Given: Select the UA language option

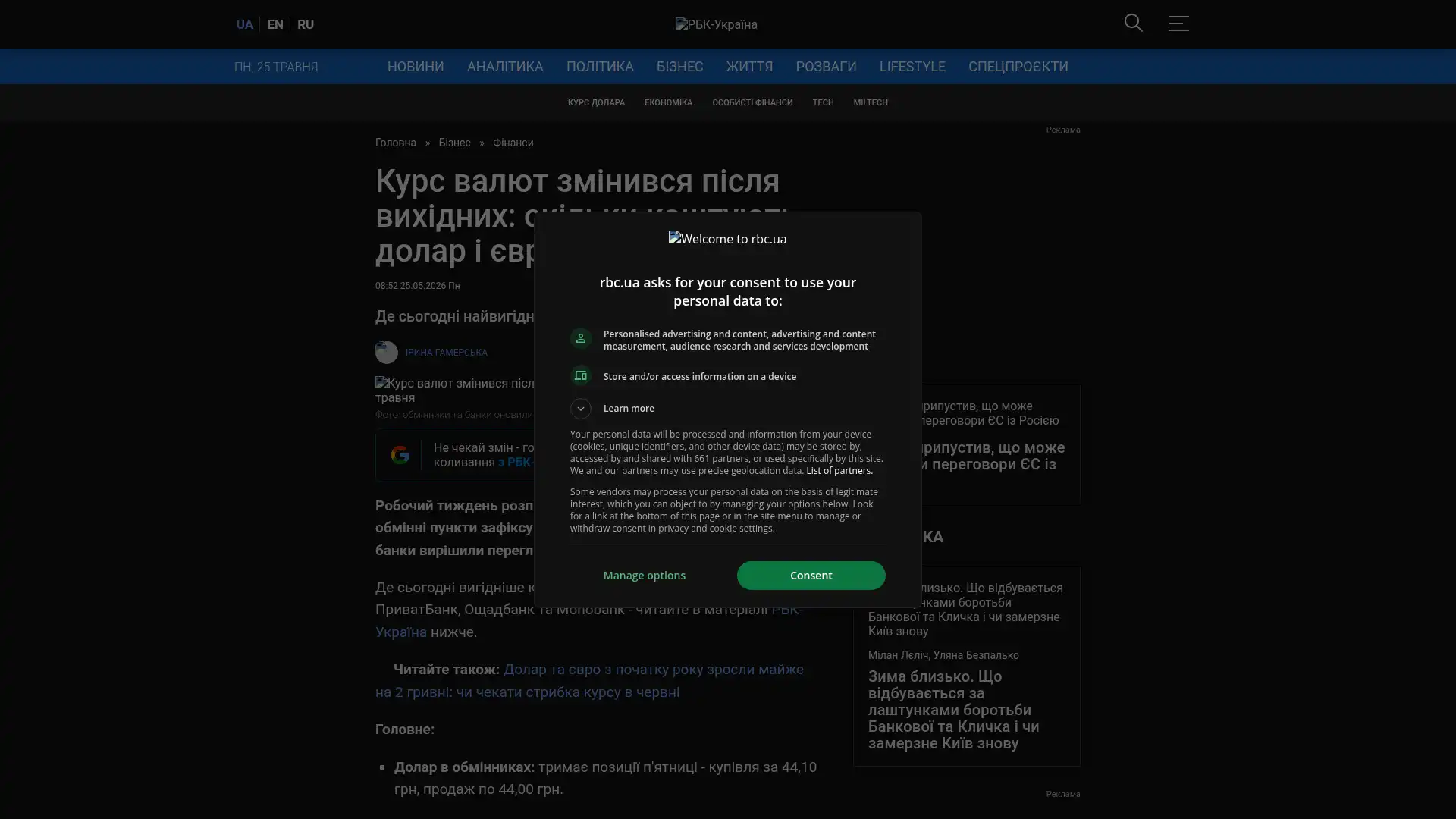Looking at the screenshot, I should [x=244, y=24].
